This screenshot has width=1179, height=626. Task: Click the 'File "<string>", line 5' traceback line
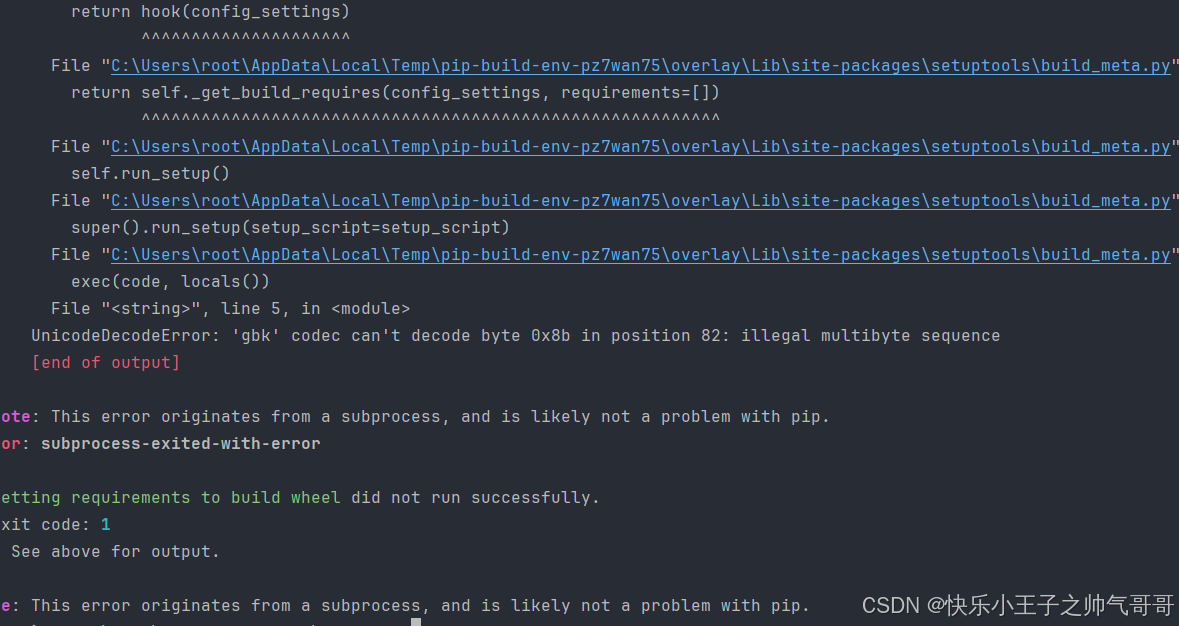(230, 309)
